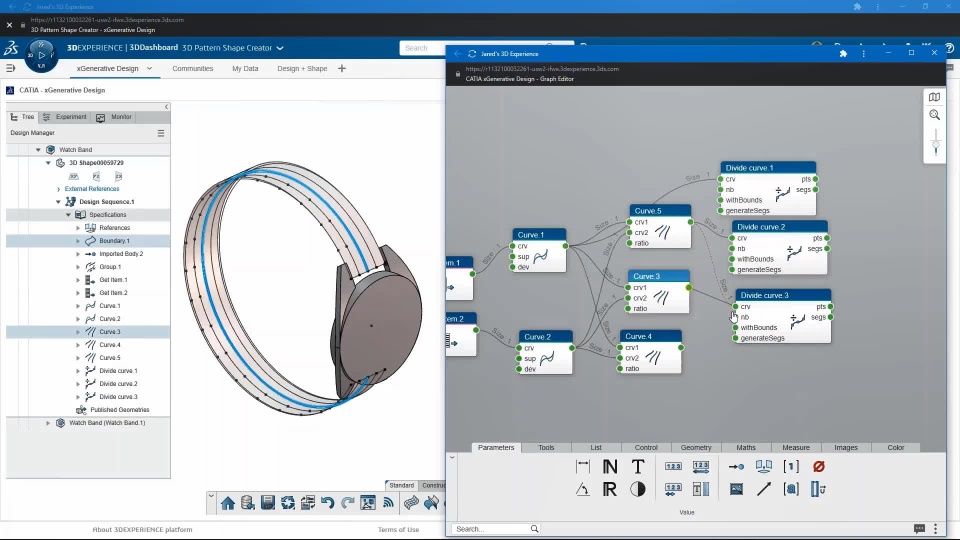
Task: Click the RSS feed style icon
Action: 388,503
